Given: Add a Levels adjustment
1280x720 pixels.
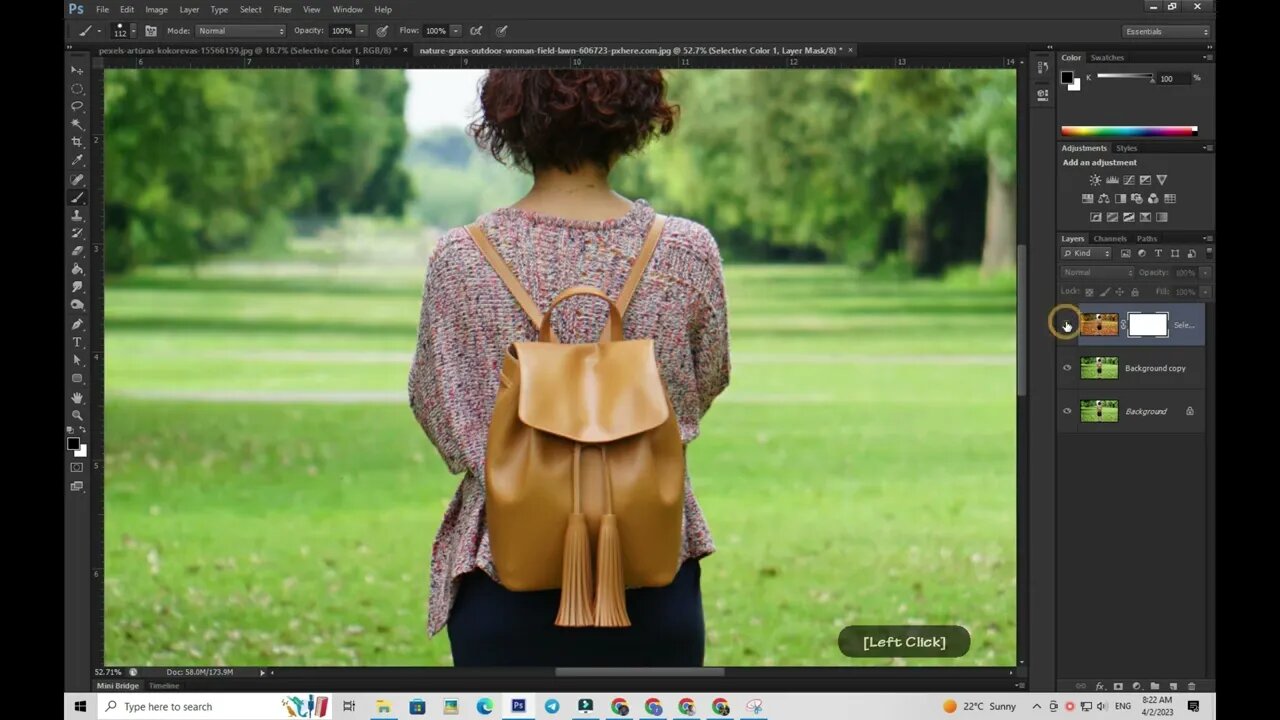Looking at the screenshot, I should [1112, 180].
